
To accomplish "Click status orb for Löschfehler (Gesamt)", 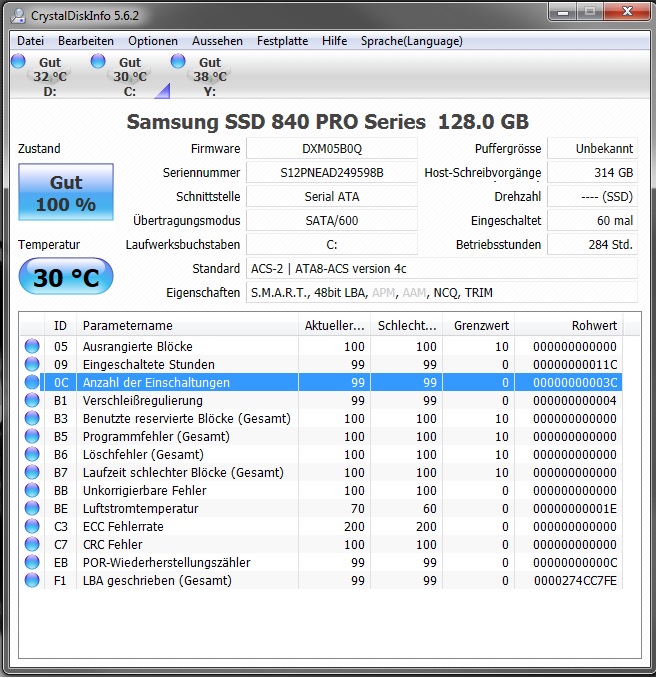I will point(32,454).
